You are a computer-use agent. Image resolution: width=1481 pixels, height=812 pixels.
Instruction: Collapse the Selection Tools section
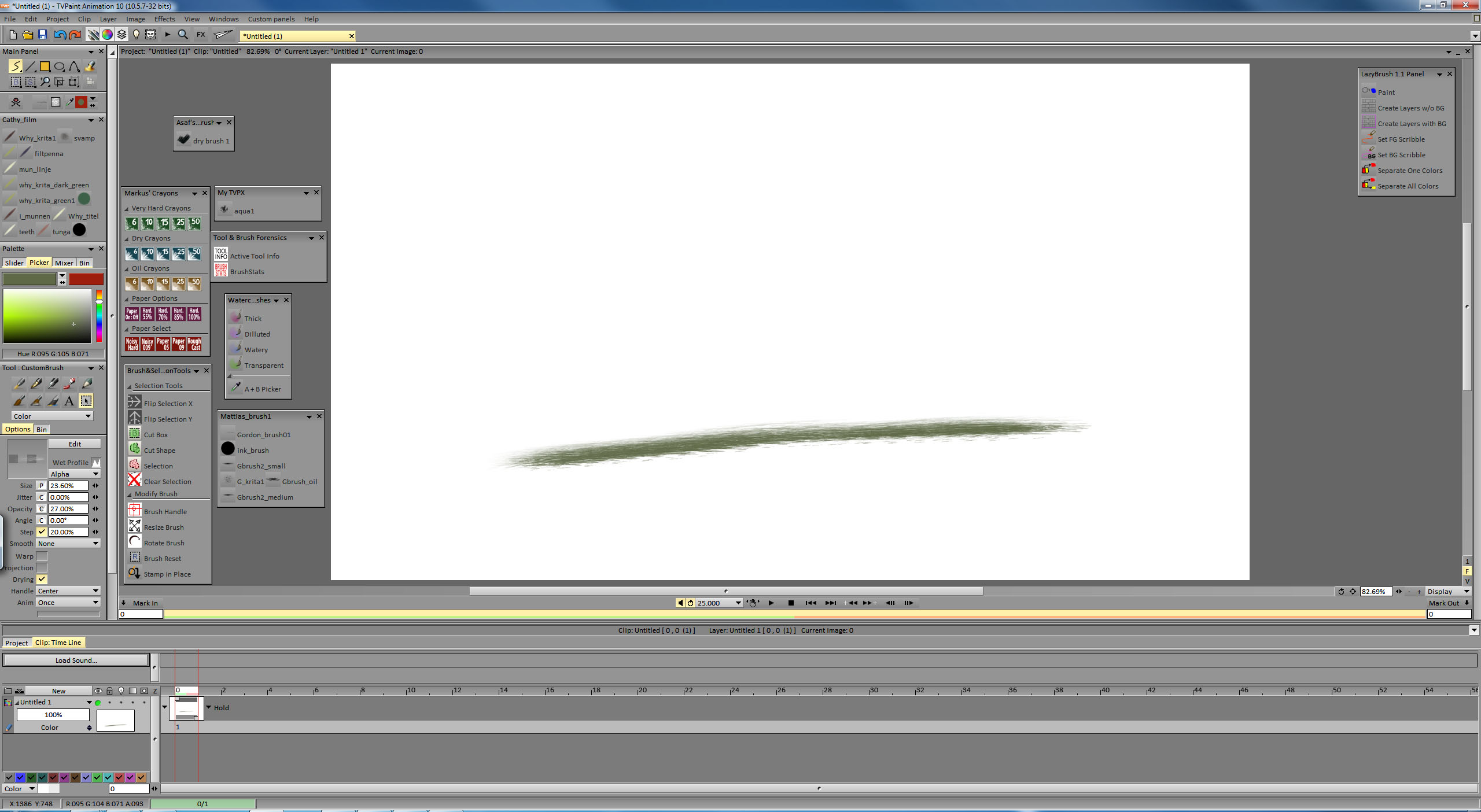(130, 386)
